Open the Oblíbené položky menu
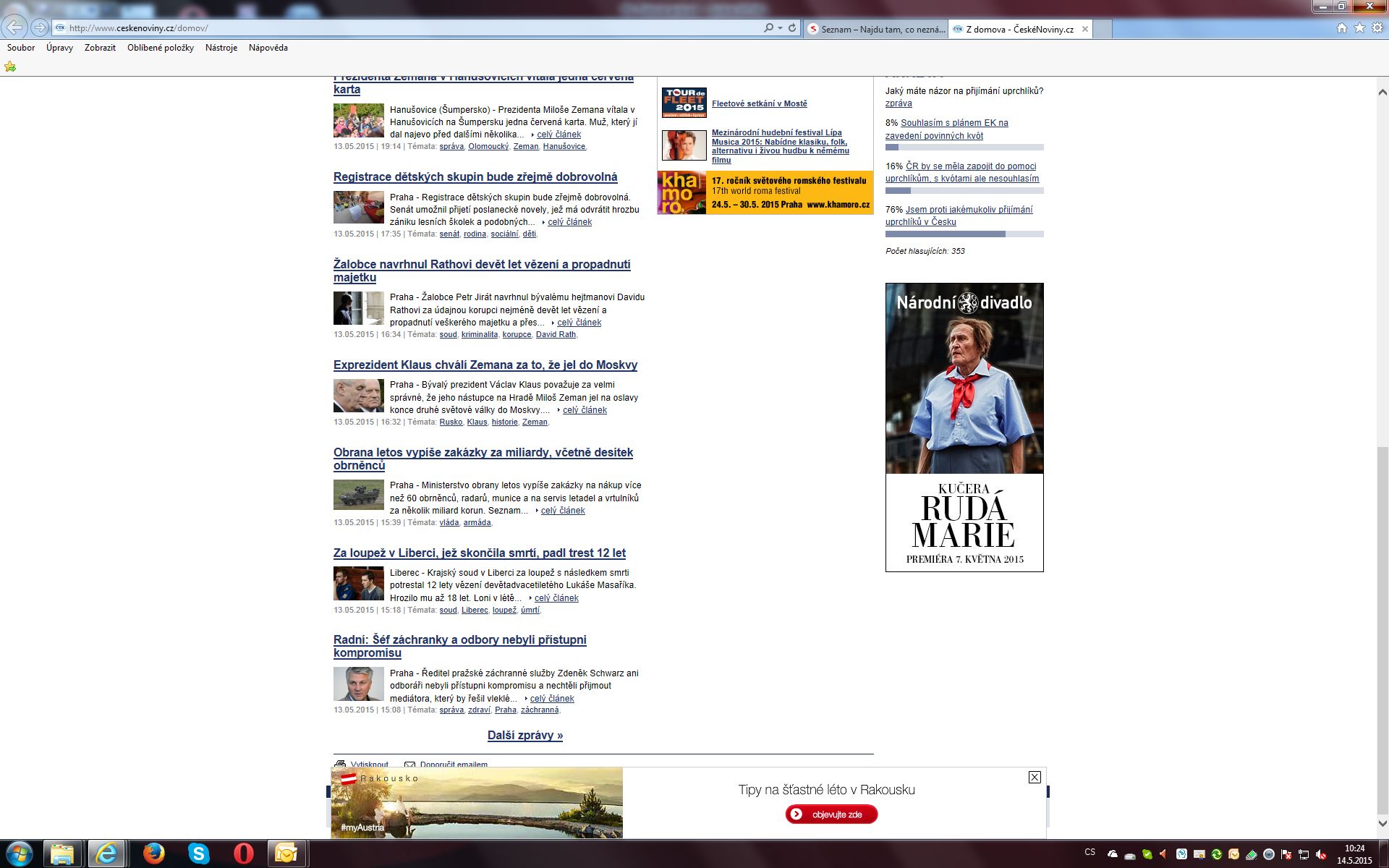This screenshot has height=868, width=1389. [161, 48]
